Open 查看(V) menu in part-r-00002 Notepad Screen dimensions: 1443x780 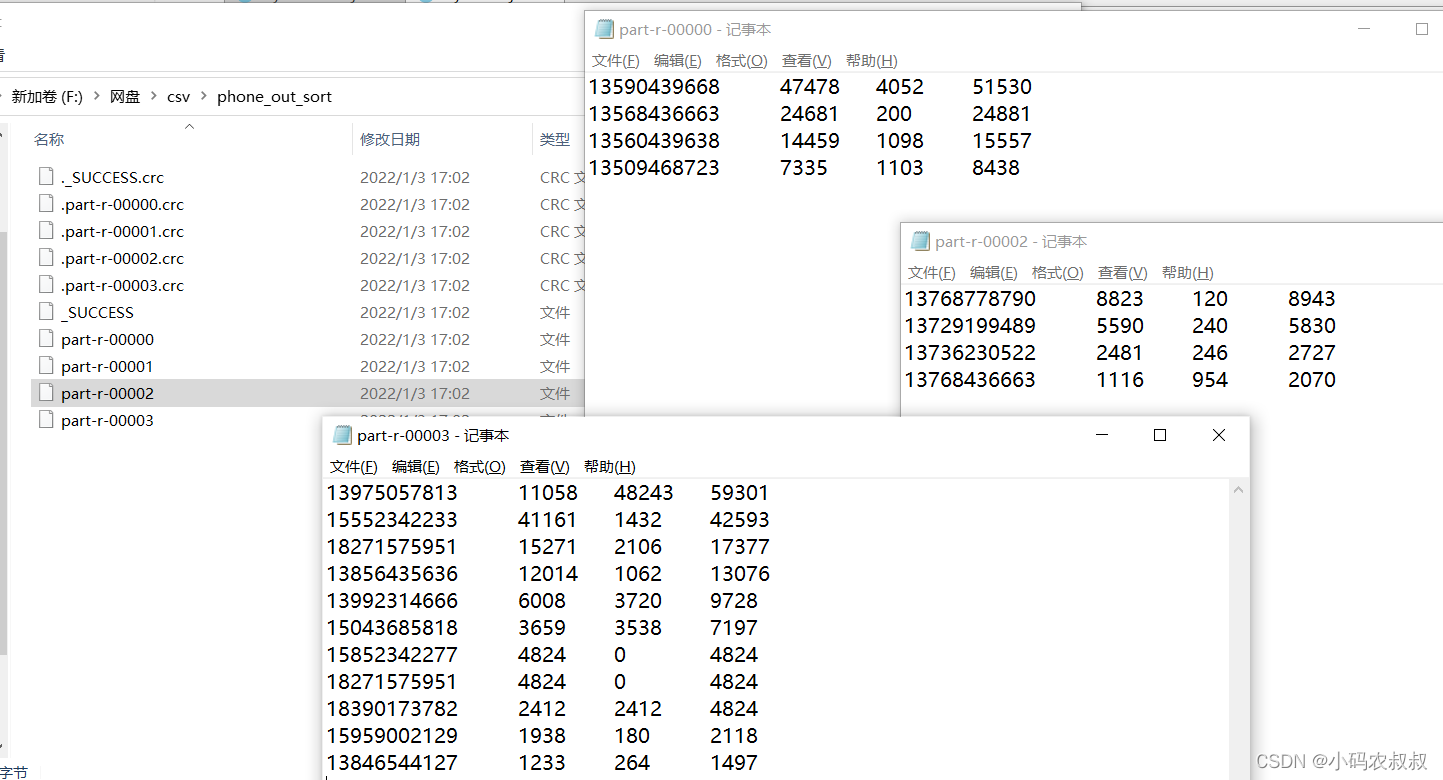pyautogui.click(x=1122, y=273)
